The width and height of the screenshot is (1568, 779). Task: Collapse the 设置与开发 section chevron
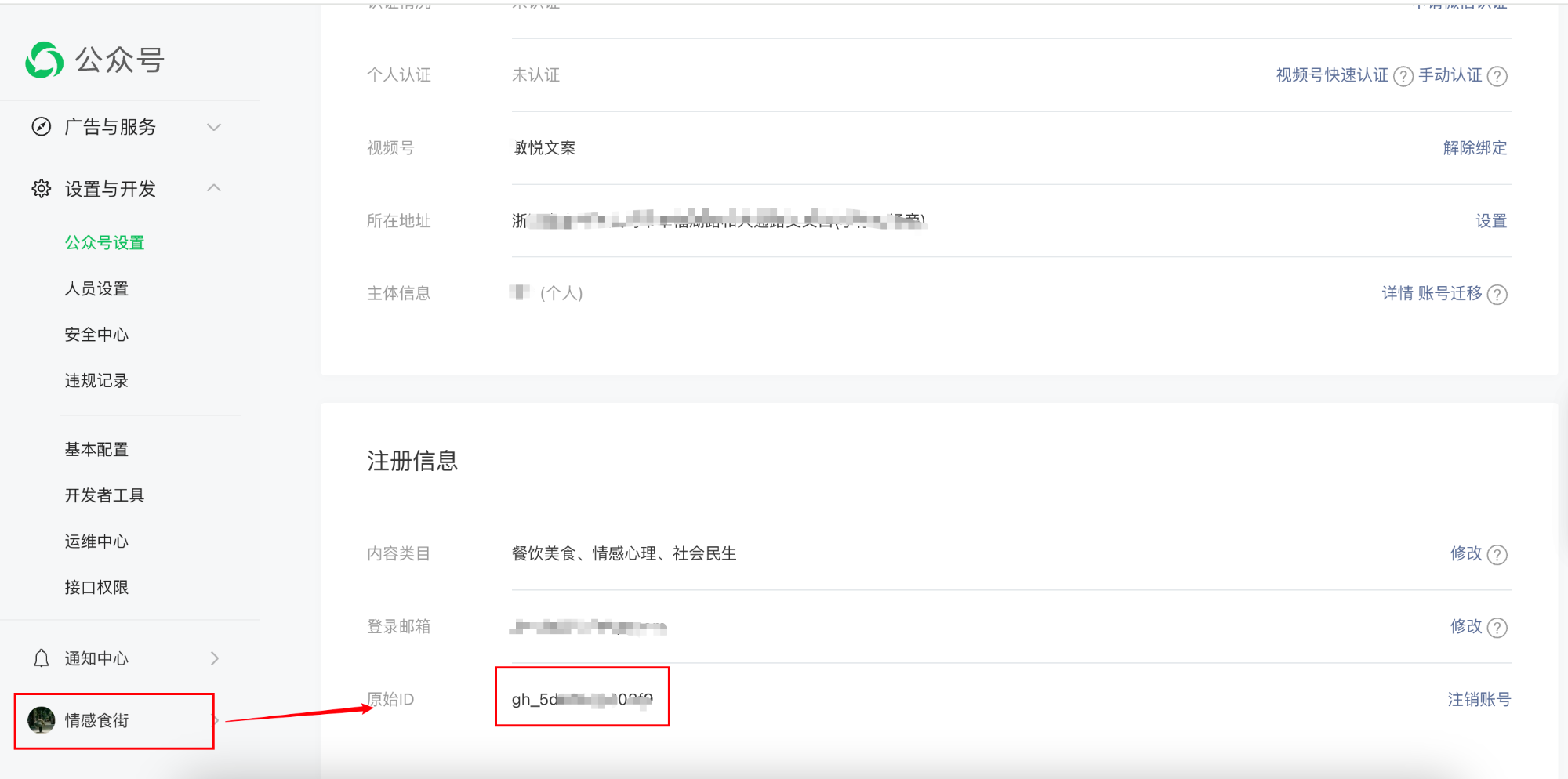214,188
